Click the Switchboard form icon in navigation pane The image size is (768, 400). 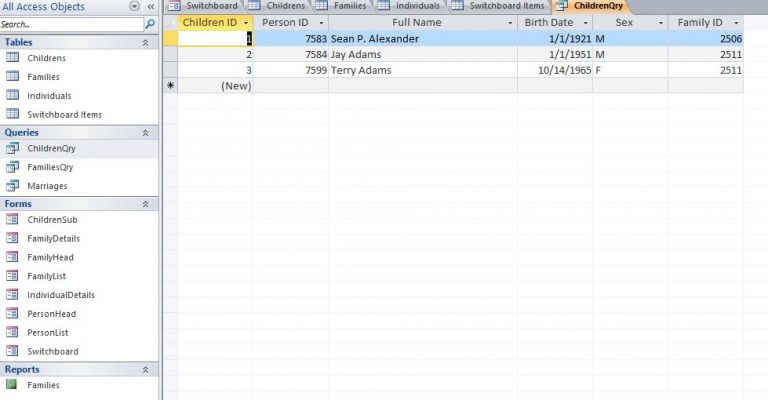tap(12, 351)
